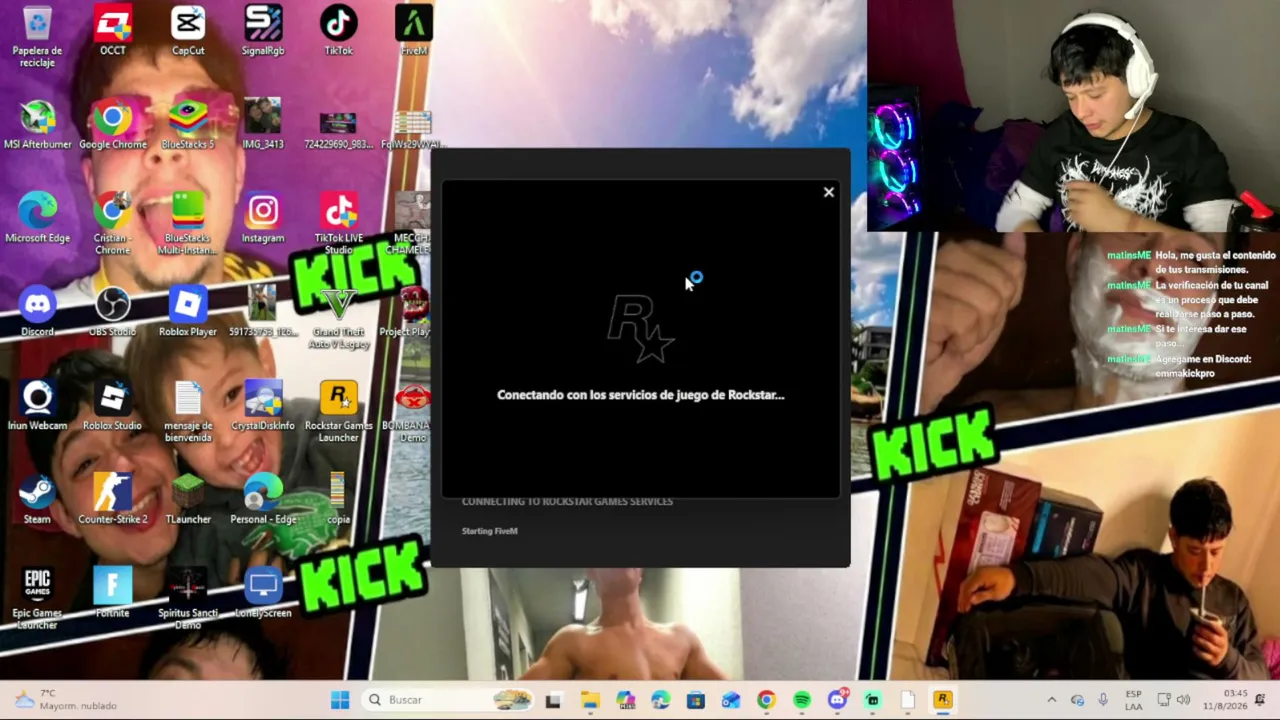The width and height of the screenshot is (1280, 720).
Task: Select the LonelyScreen desktop icon
Action: 263,593
